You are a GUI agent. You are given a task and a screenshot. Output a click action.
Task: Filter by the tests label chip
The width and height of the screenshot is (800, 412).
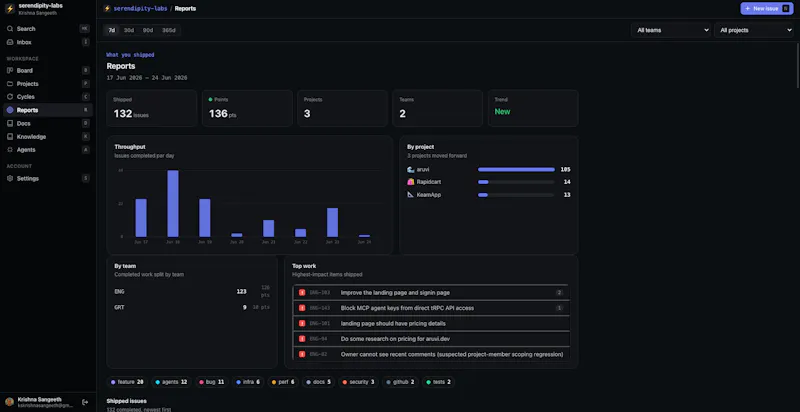click(x=439, y=382)
